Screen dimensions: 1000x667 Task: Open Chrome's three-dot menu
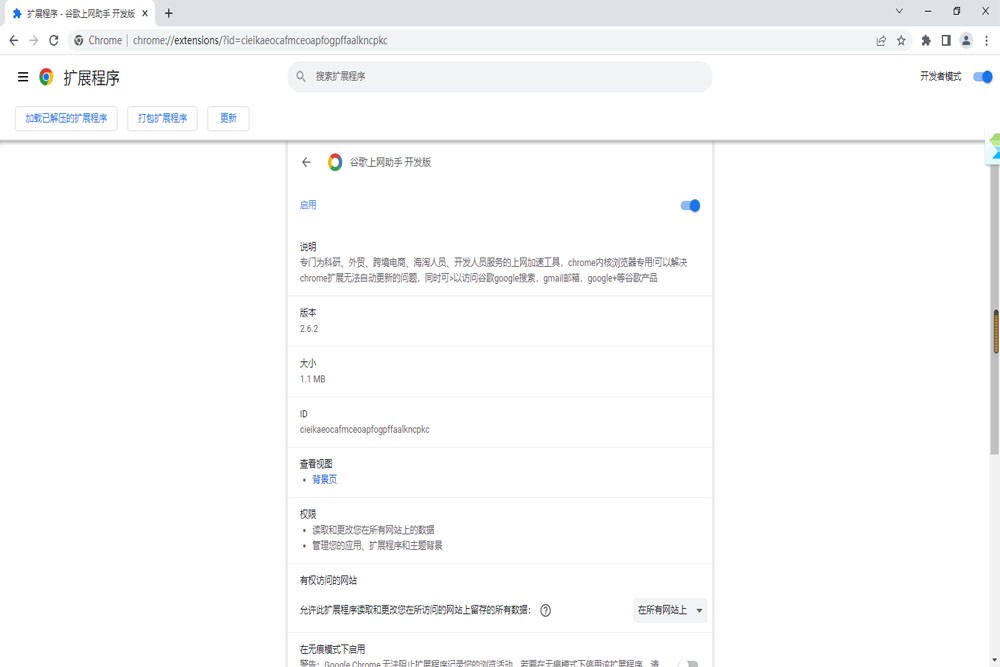click(986, 40)
